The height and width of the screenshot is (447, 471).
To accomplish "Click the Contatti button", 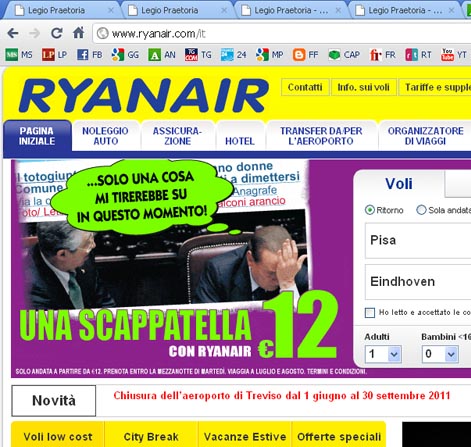I will [305, 87].
